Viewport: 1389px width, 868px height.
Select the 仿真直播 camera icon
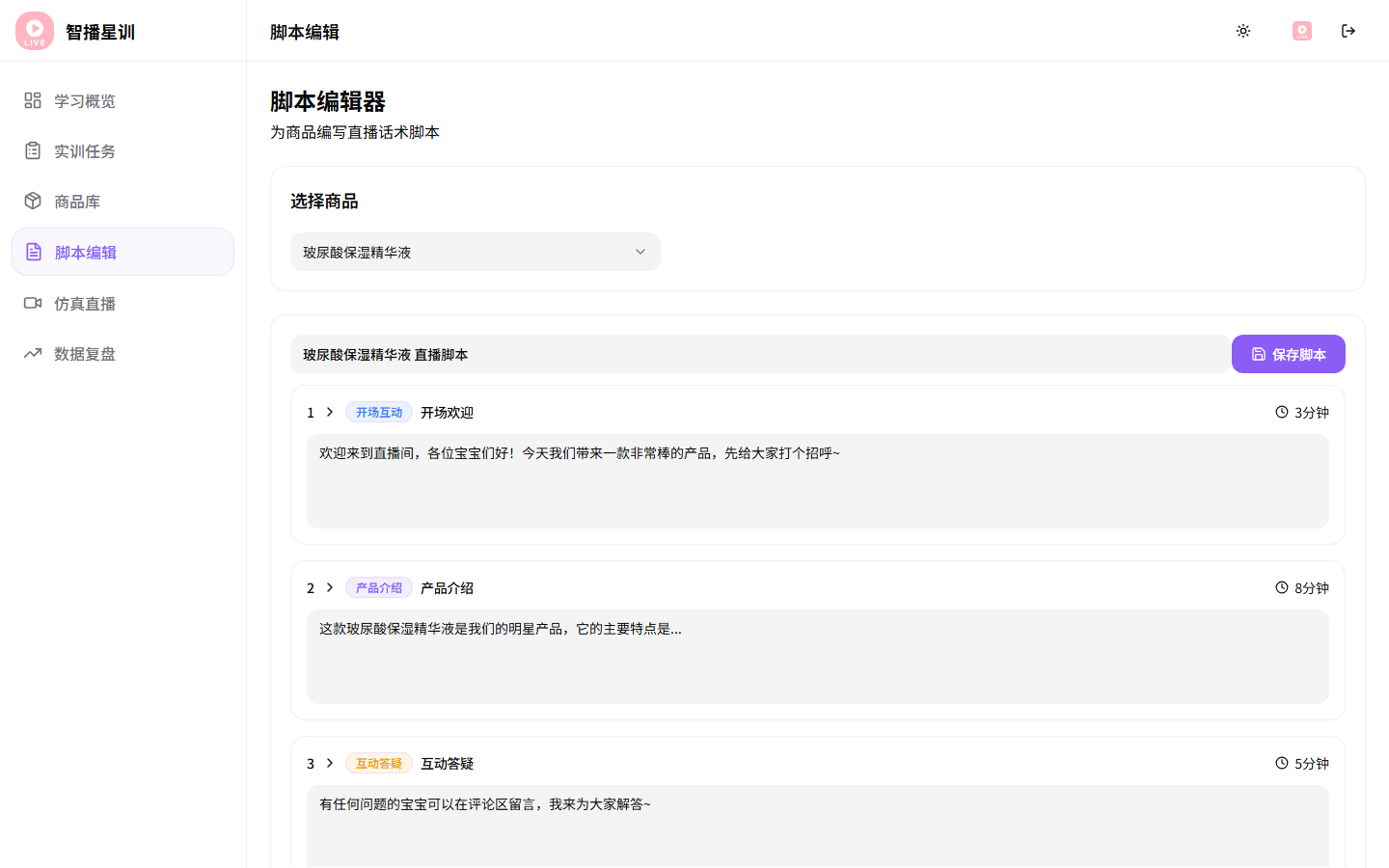[32, 303]
